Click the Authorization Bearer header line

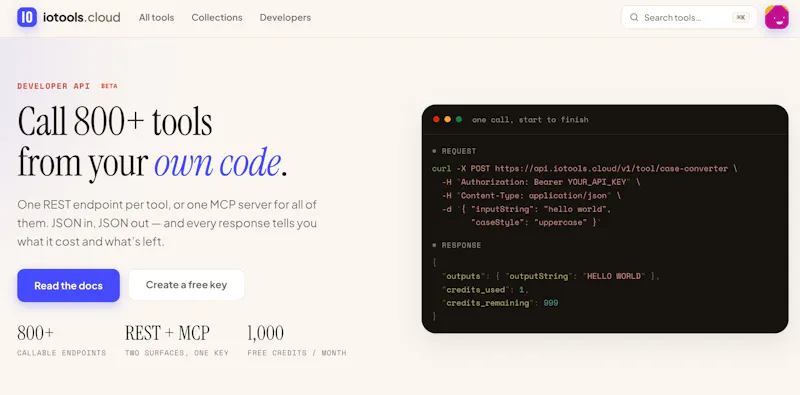click(x=541, y=182)
